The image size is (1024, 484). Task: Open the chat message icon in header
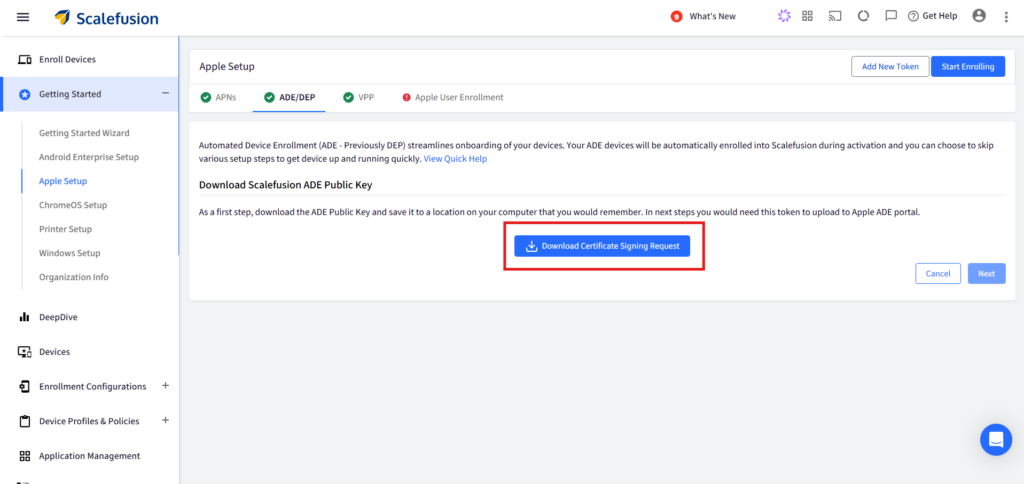tap(891, 16)
